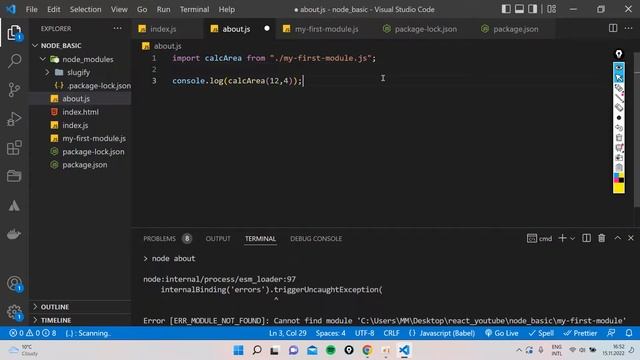Viewport: 640px width, 360px height.
Task: Switch to the package.json editor tab
Action: [x=516, y=29]
